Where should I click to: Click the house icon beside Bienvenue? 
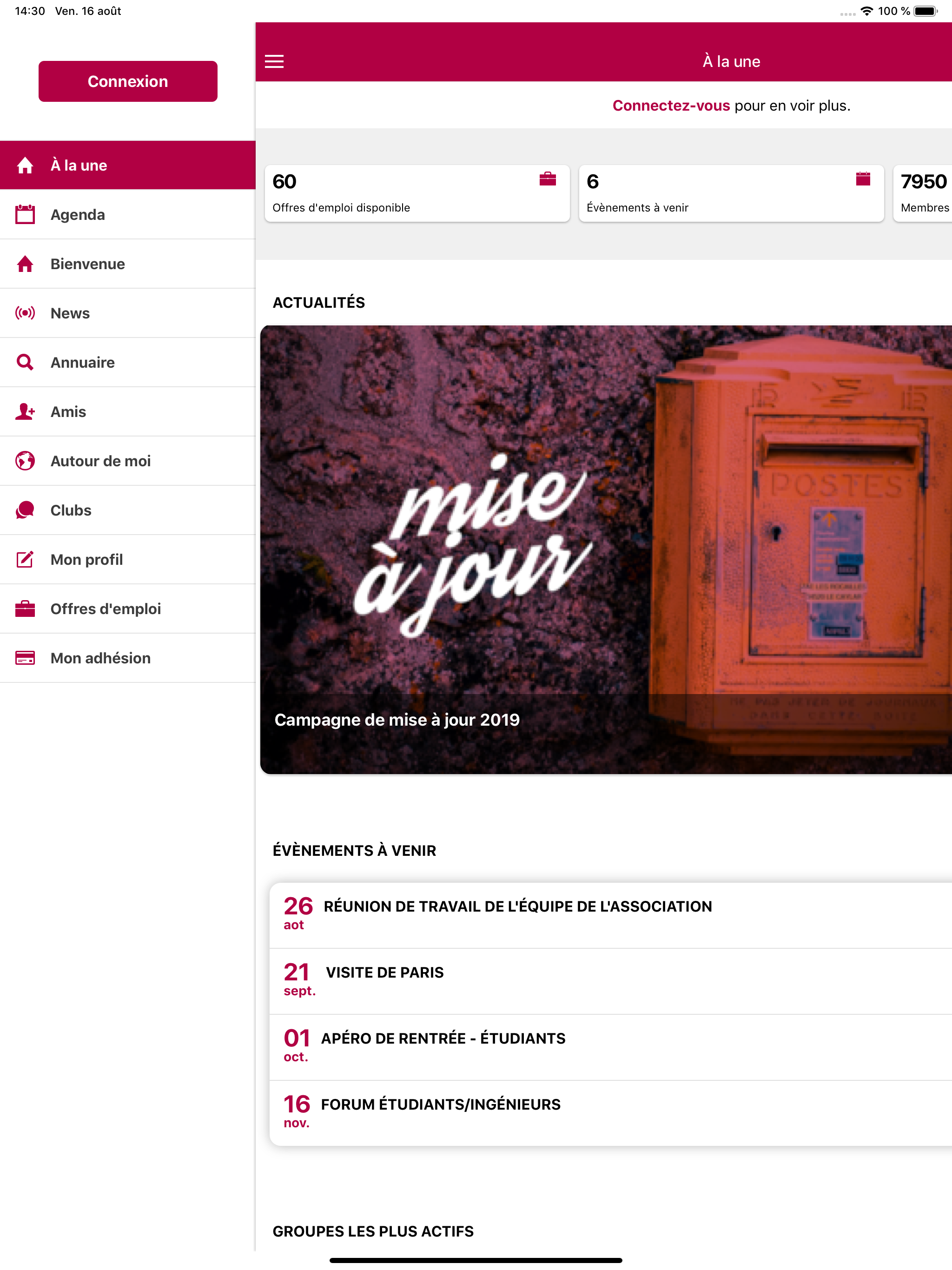(25, 264)
